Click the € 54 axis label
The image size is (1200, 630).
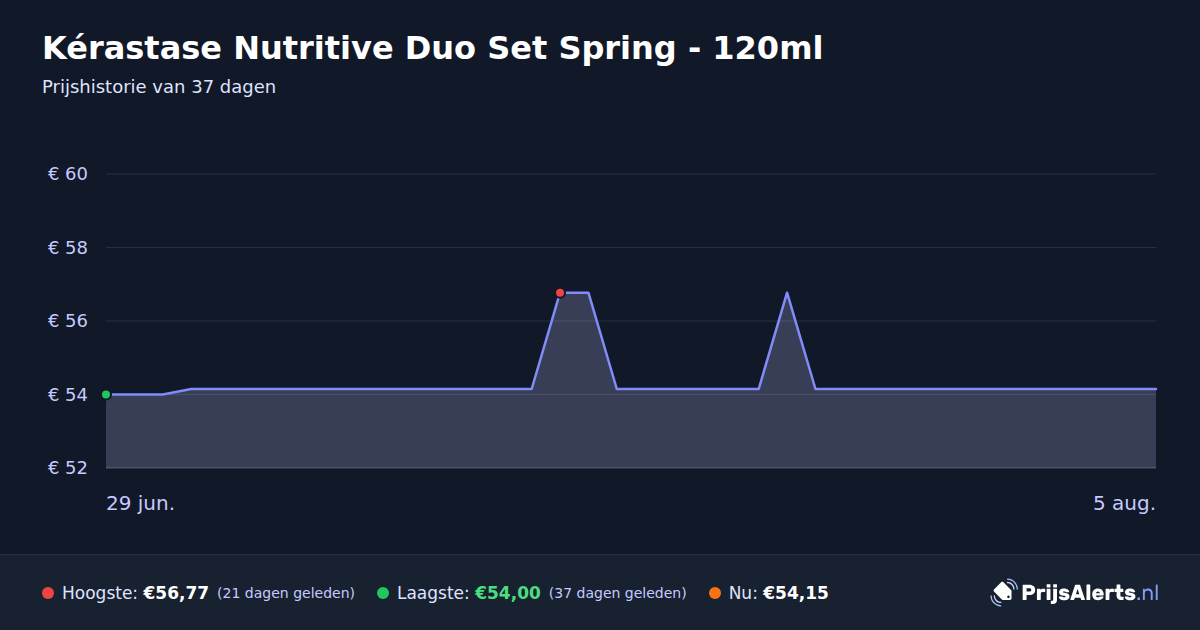(68, 394)
